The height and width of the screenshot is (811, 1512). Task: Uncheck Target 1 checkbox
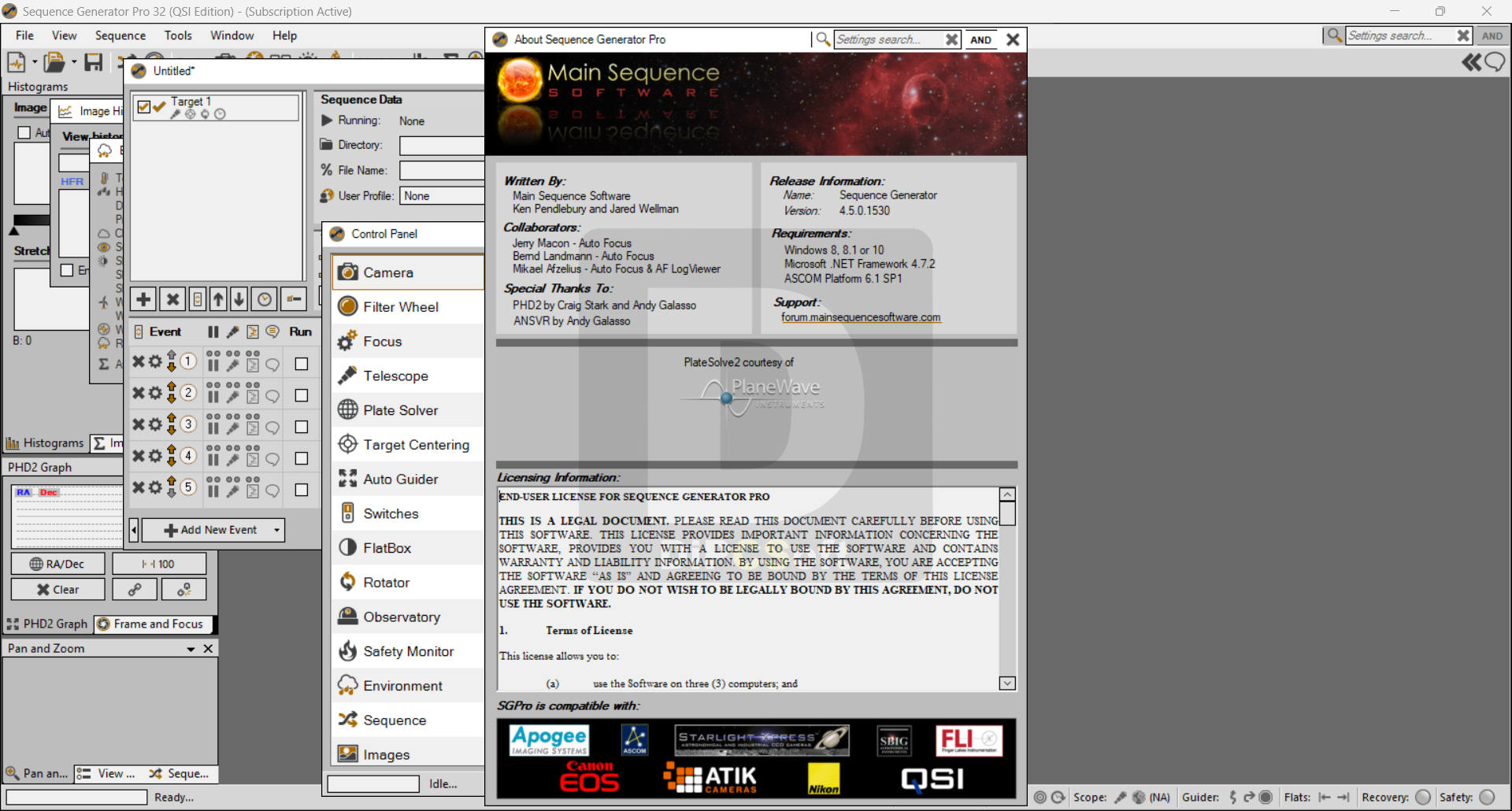point(143,107)
